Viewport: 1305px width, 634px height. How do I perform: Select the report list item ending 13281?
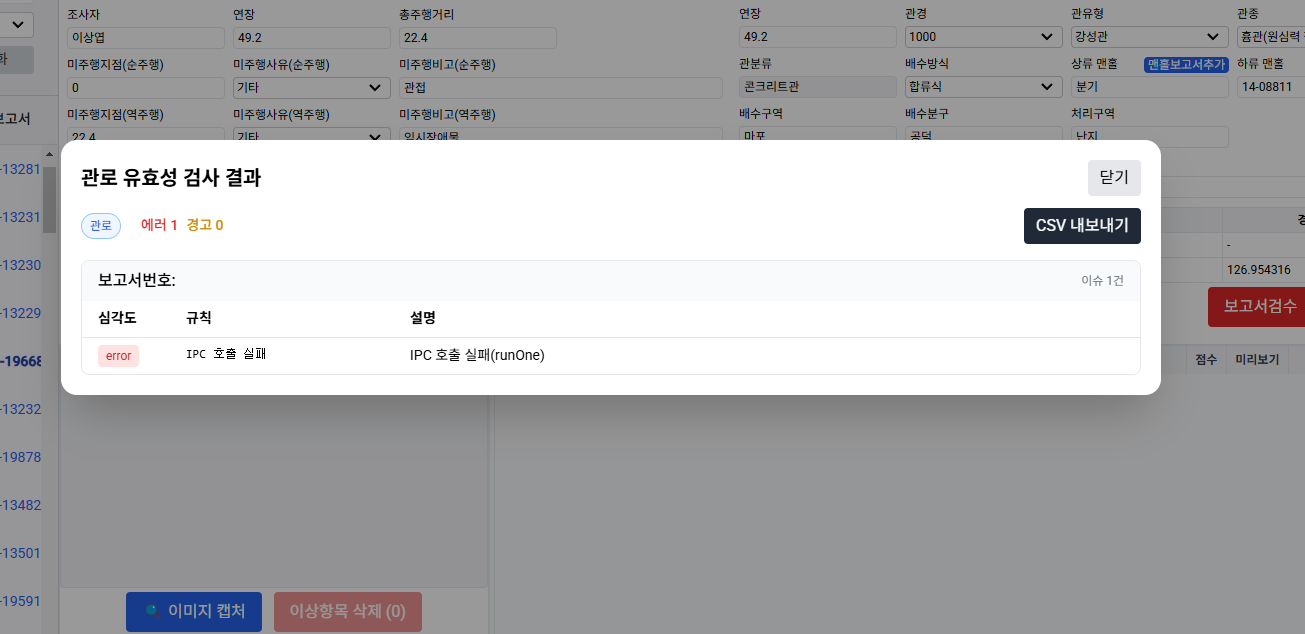click(x=20, y=169)
